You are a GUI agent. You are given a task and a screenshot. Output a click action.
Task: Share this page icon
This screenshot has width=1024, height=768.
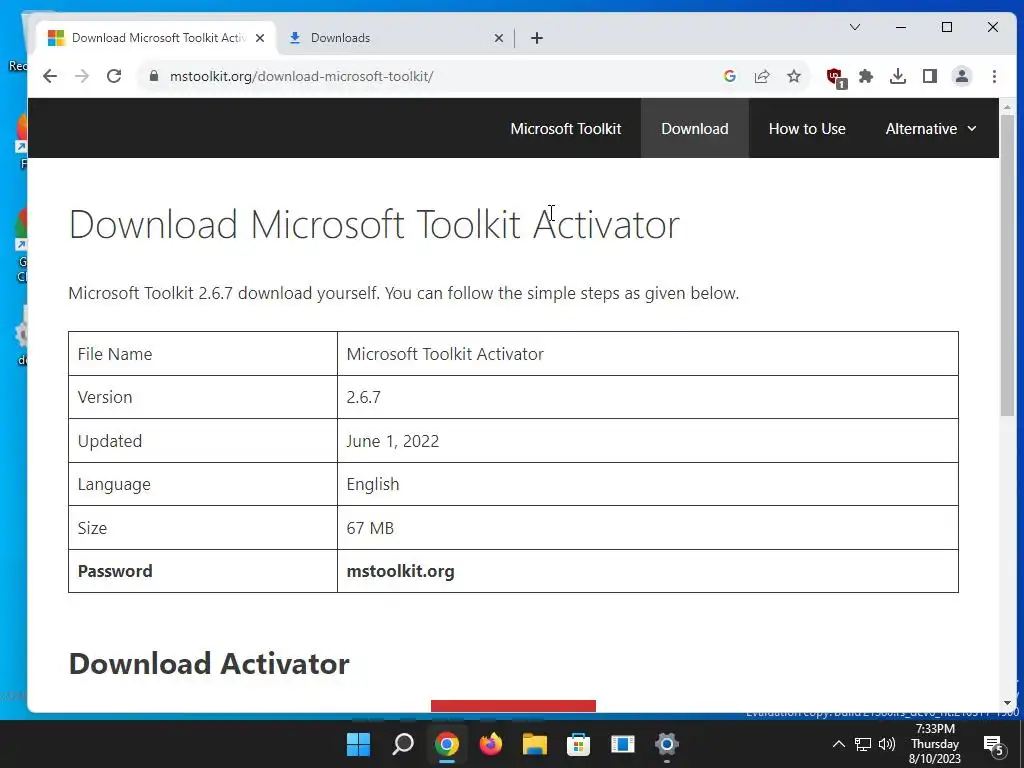[x=761, y=76]
